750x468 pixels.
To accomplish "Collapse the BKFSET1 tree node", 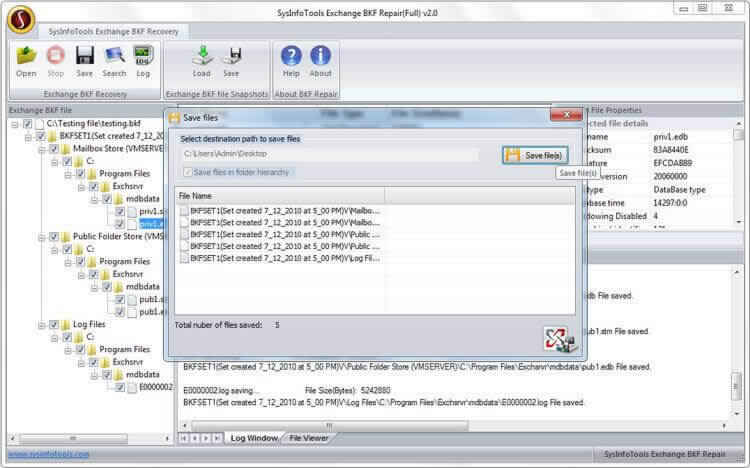I will click(x=28, y=137).
